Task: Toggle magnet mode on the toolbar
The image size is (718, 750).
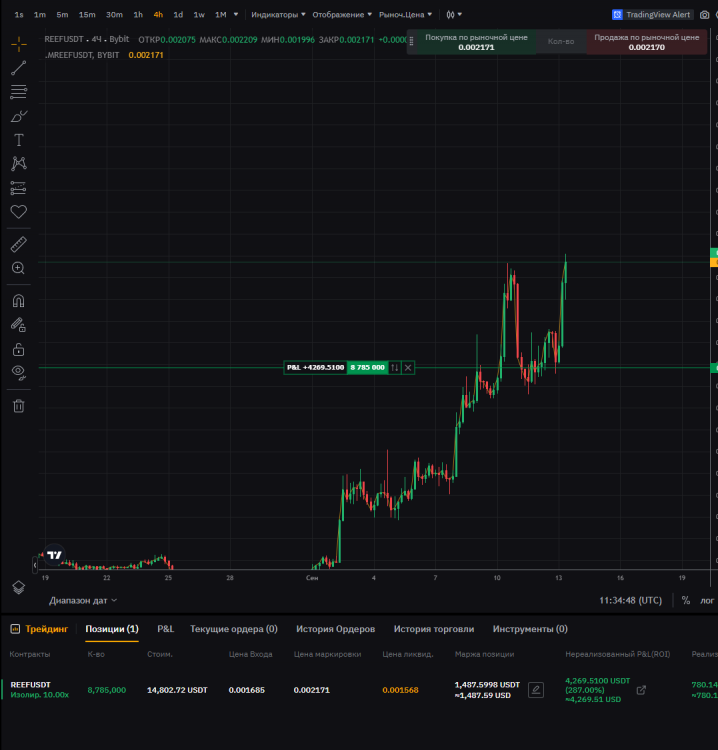Action: pyautogui.click(x=18, y=300)
